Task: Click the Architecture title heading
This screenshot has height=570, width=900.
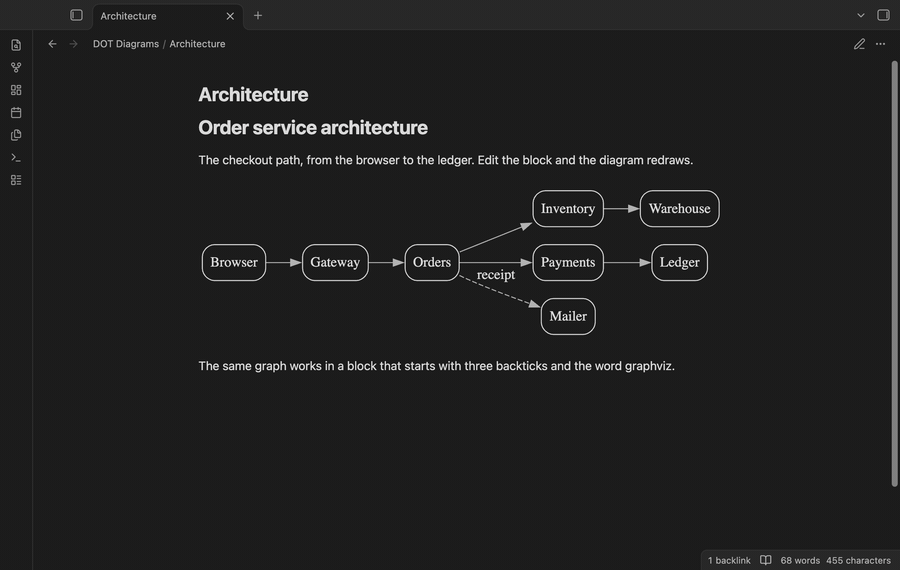Action: click(x=253, y=95)
